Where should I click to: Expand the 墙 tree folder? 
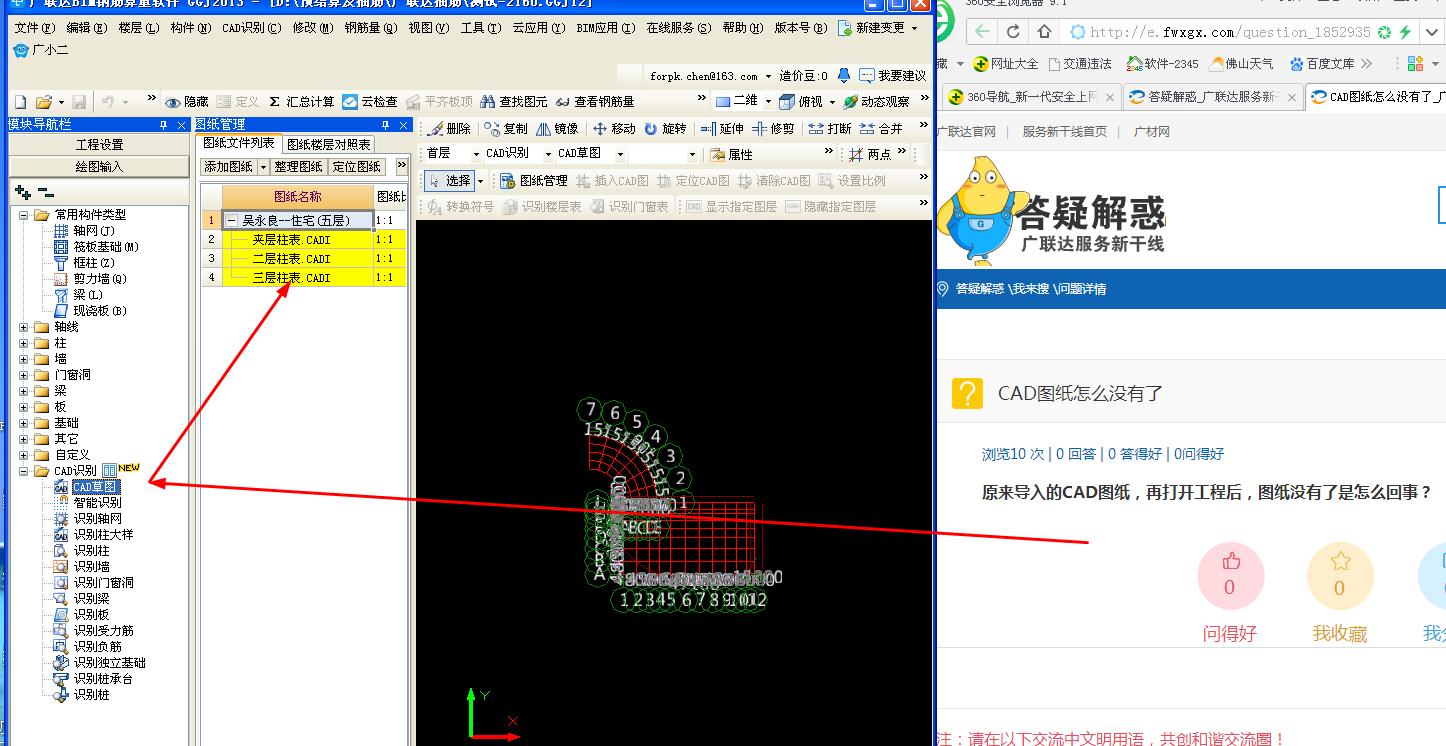[24, 359]
